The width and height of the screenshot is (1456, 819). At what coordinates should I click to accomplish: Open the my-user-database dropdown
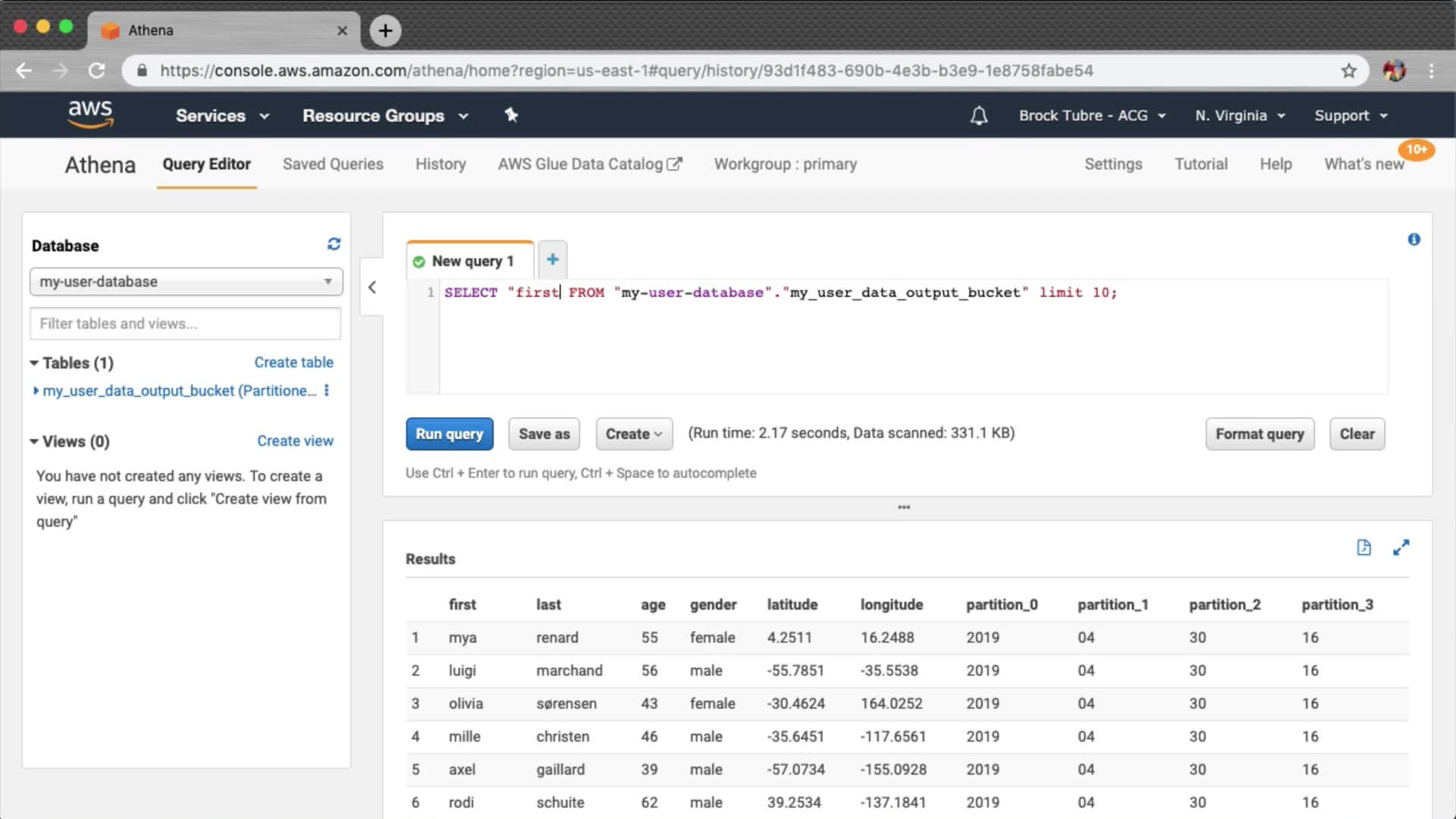coord(186,281)
